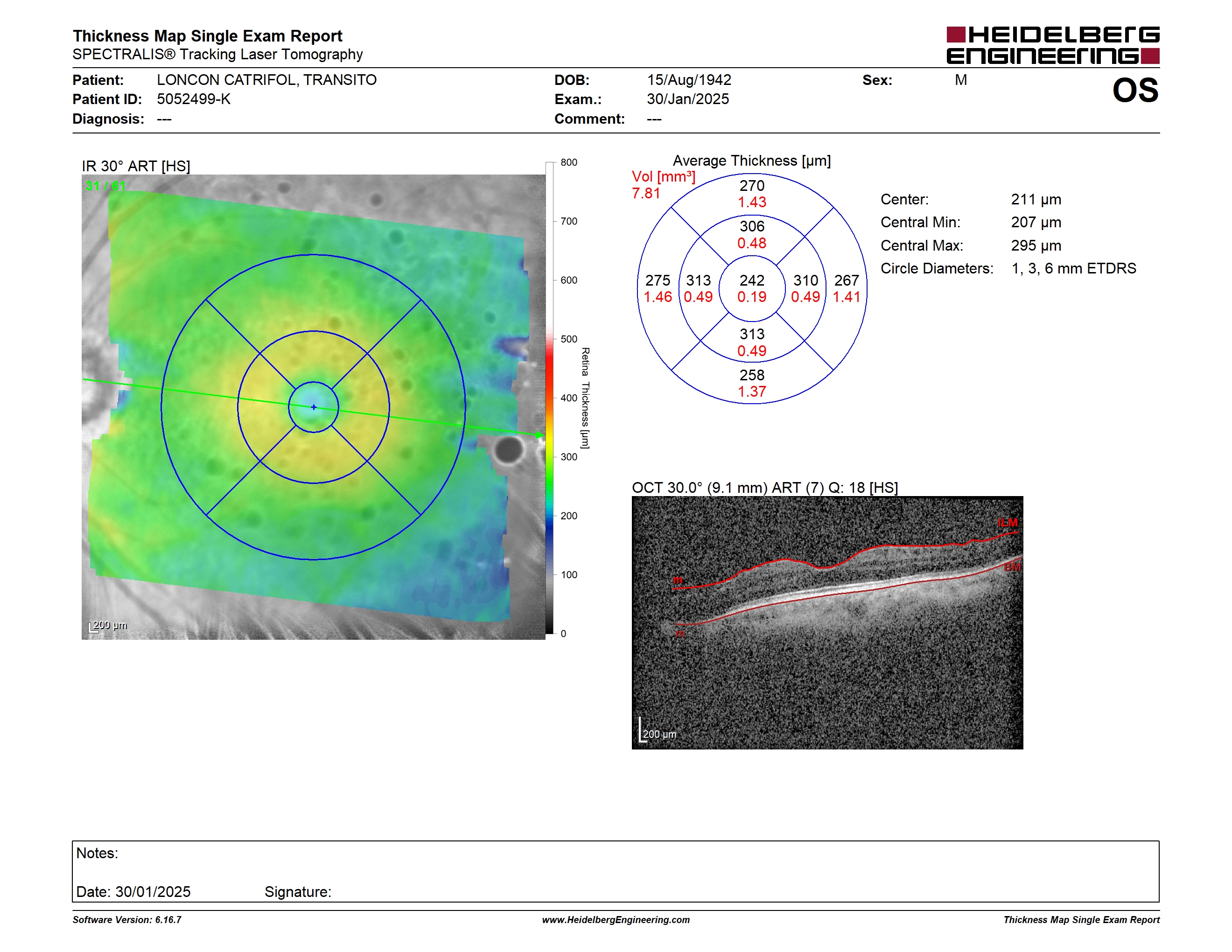
Task: Click the green scan line arrowhead
Action: [x=540, y=435]
